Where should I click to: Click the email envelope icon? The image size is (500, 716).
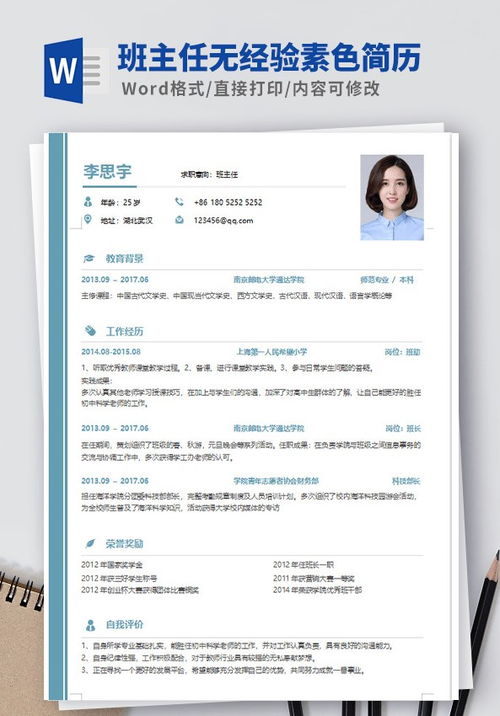(x=179, y=220)
